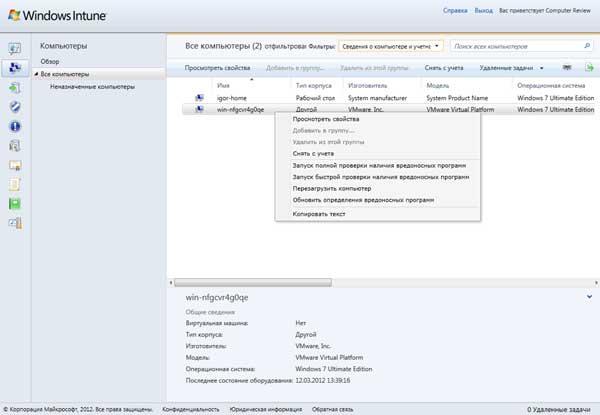Click the System Product Name cell
This screenshot has width=600, height=415.
pos(457,98)
